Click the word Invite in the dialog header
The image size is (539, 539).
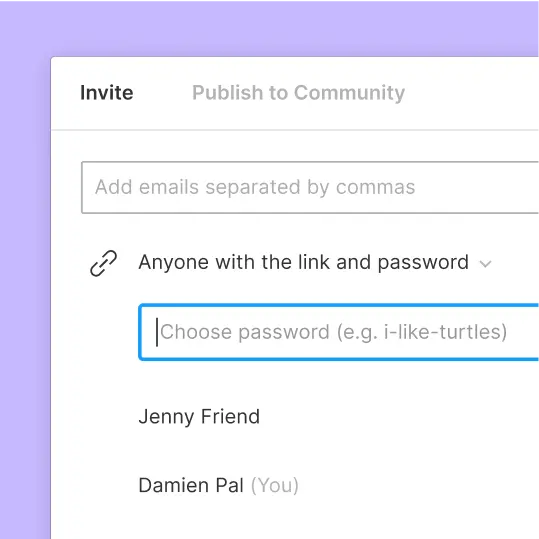point(107,93)
